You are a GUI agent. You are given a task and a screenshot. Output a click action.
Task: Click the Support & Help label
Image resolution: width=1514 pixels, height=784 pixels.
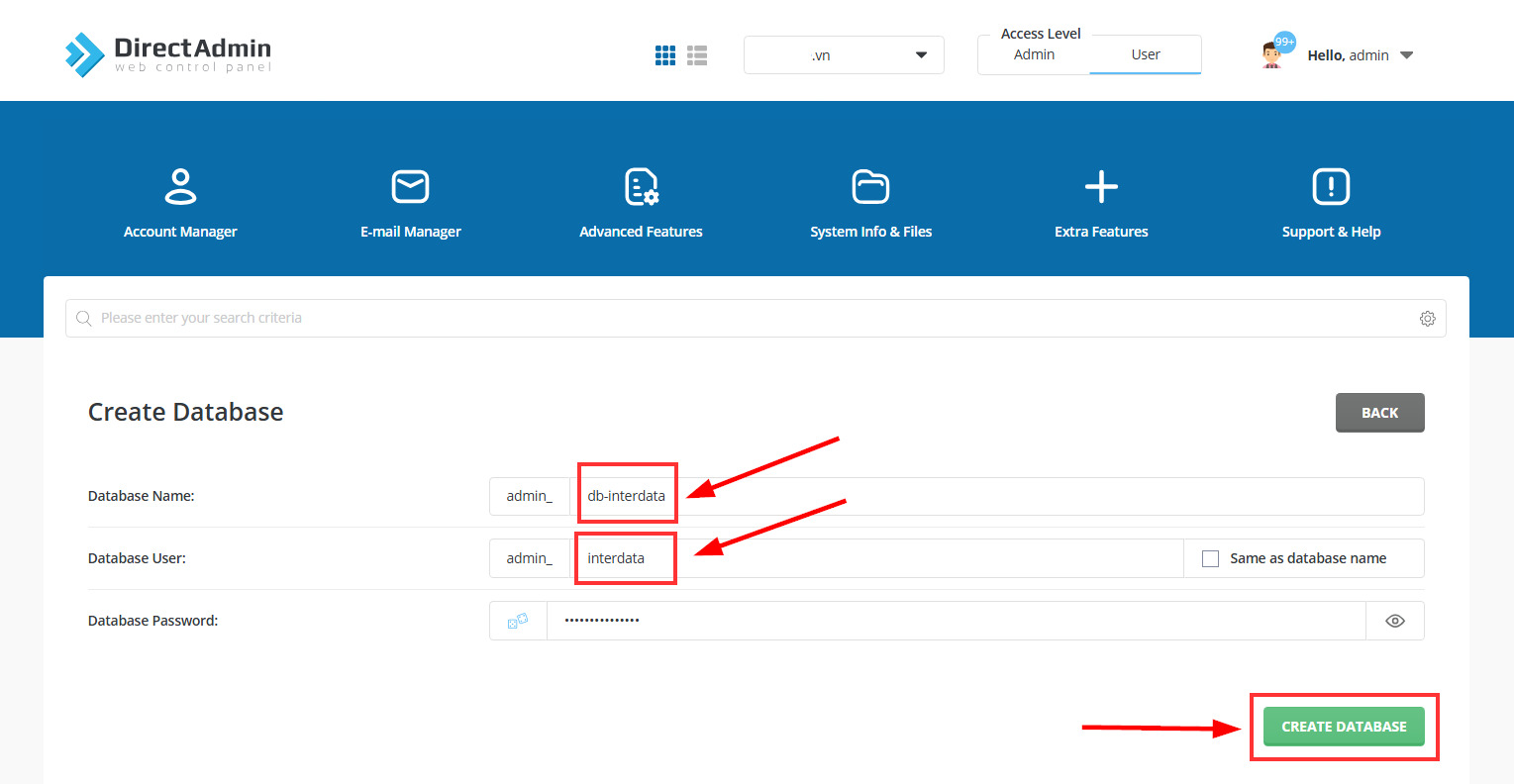click(1331, 232)
